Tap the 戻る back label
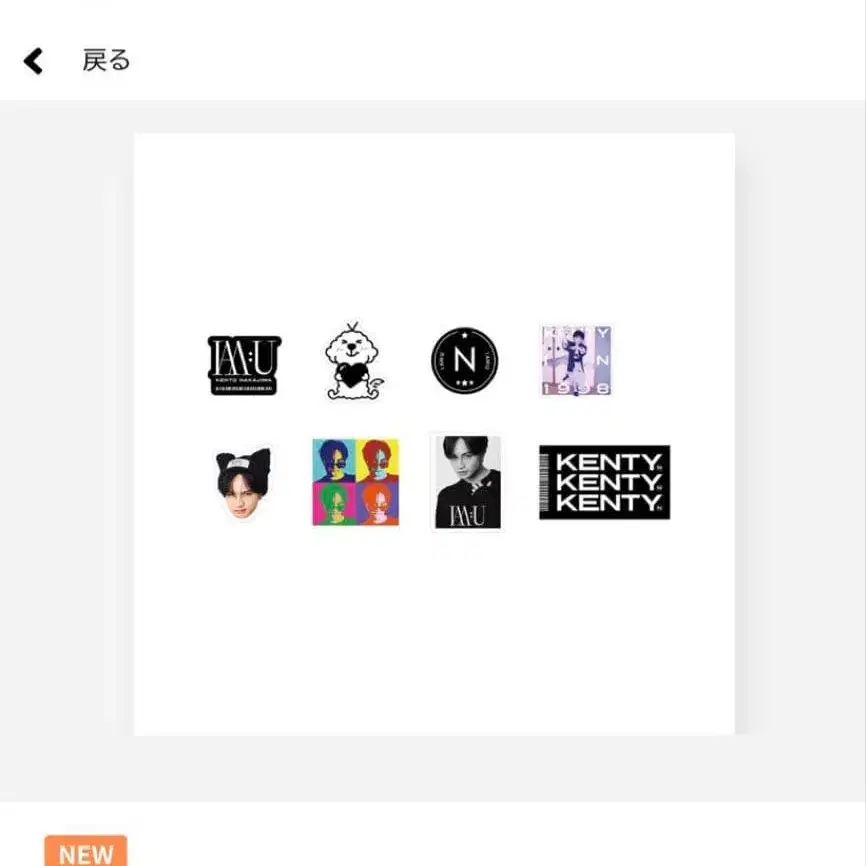The height and width of the screenshot is (866, 866). (106, 60)
